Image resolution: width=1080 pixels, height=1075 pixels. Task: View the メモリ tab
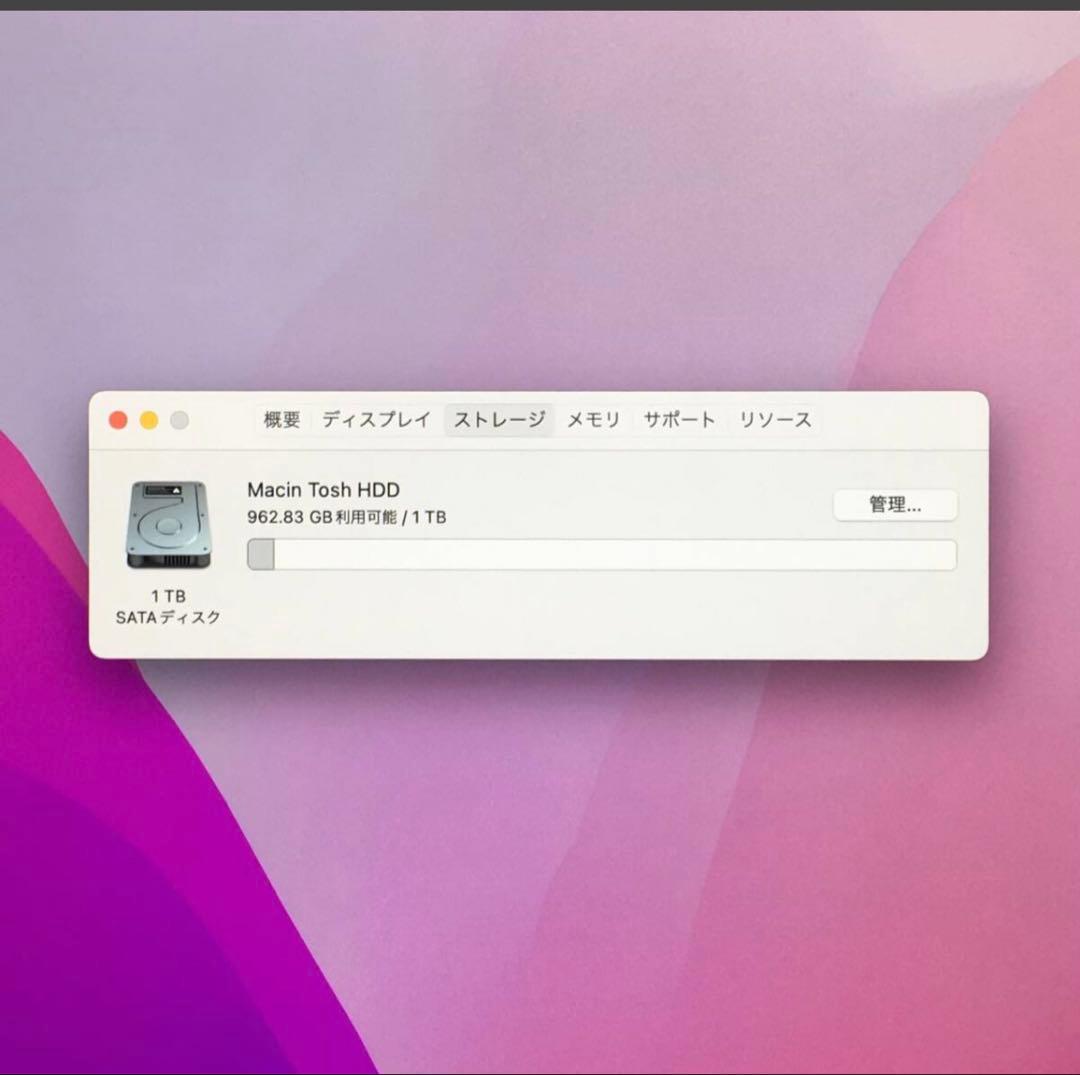(593, 420)
